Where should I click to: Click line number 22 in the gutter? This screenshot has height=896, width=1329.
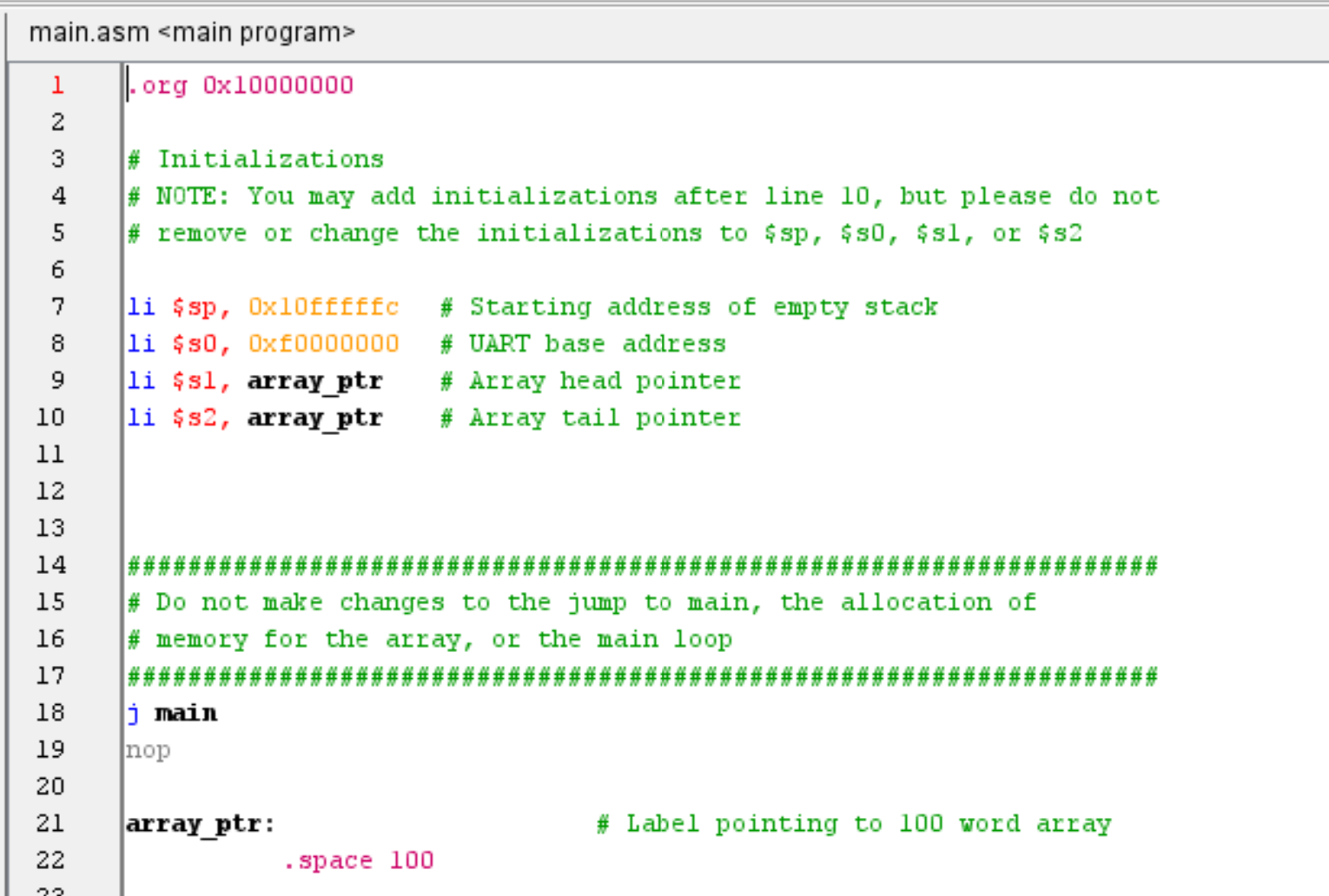[50, 860]
